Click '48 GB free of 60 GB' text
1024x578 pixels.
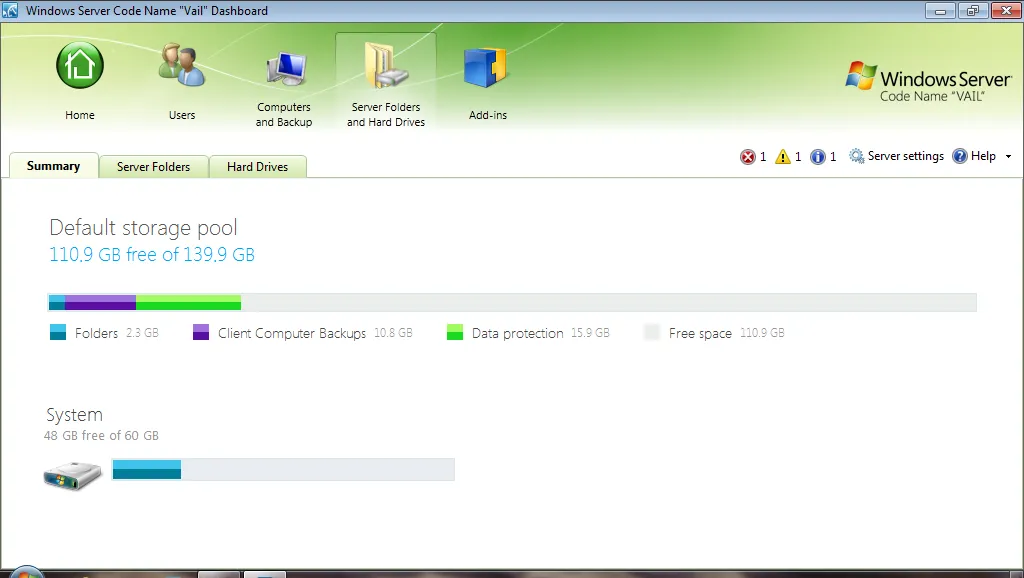(101, 436)
